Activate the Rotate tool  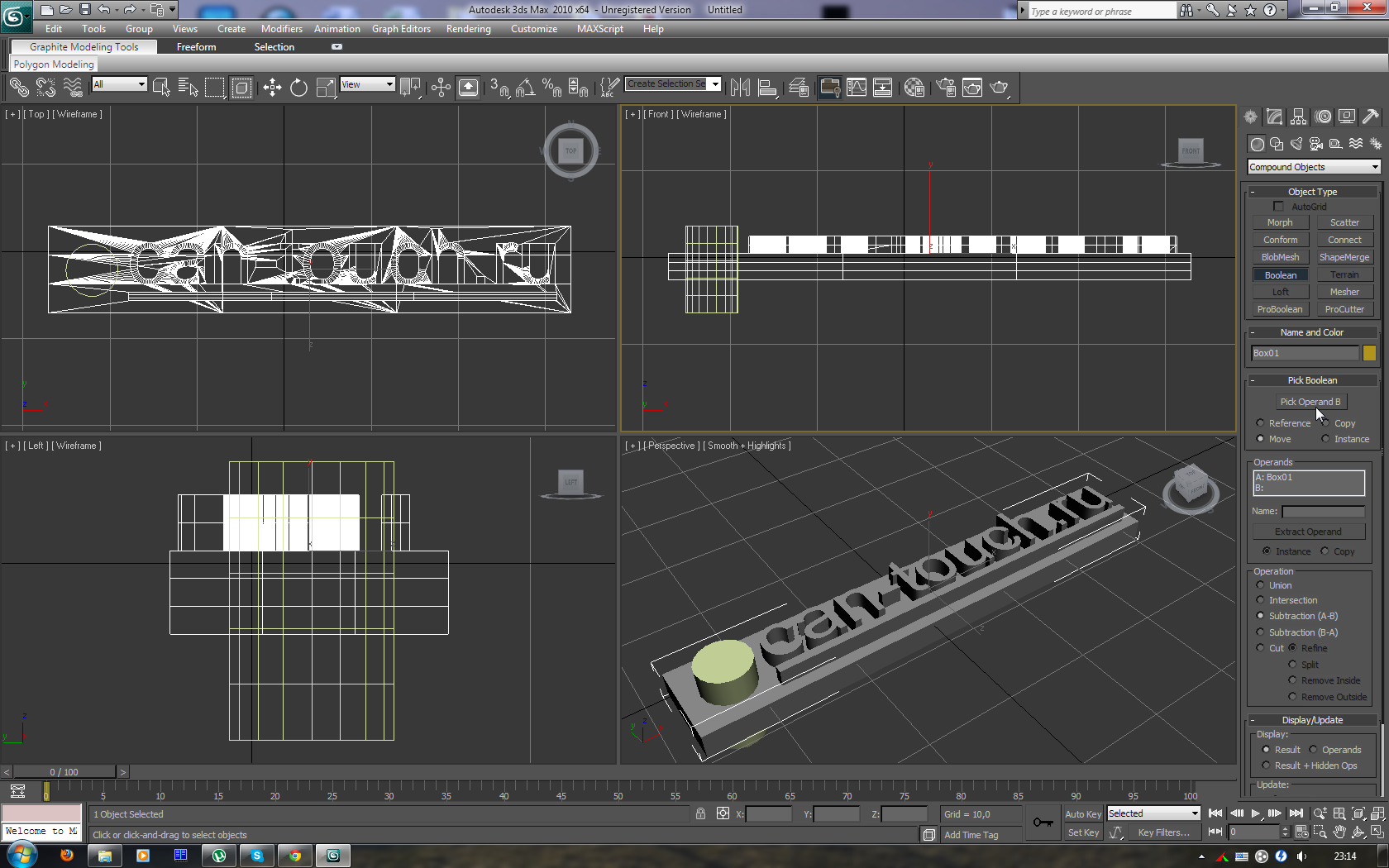[298, 88]
